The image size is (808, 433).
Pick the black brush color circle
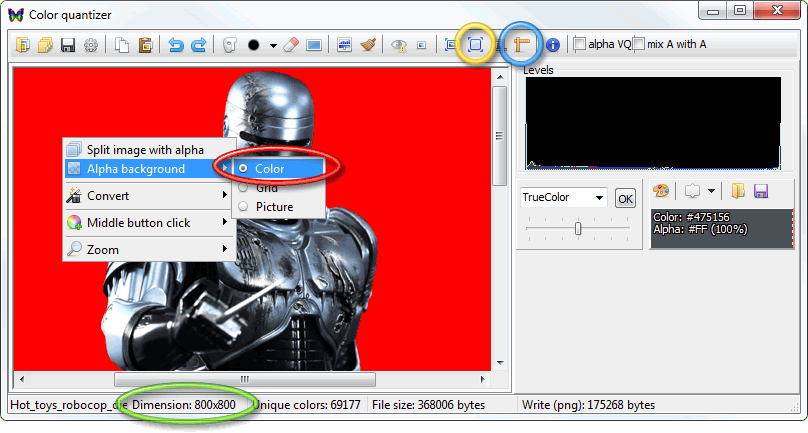point(254,45)
